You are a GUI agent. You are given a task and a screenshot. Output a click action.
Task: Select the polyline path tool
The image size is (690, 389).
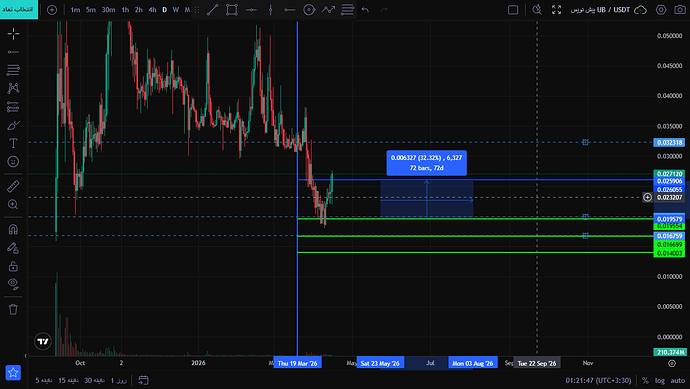(328, 10)
